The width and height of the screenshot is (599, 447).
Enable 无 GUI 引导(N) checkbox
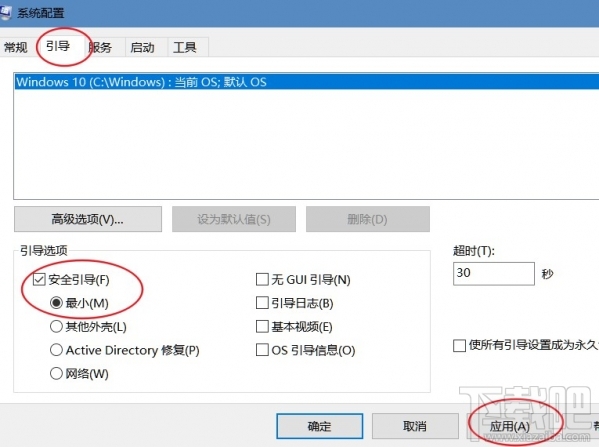pyautogui.click(x=262, y=279)
